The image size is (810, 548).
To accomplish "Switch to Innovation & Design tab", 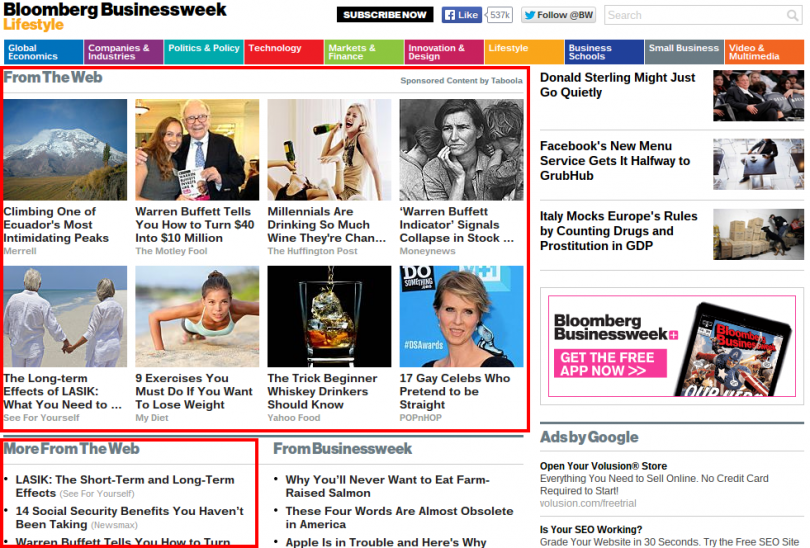I will click(444, 52).
